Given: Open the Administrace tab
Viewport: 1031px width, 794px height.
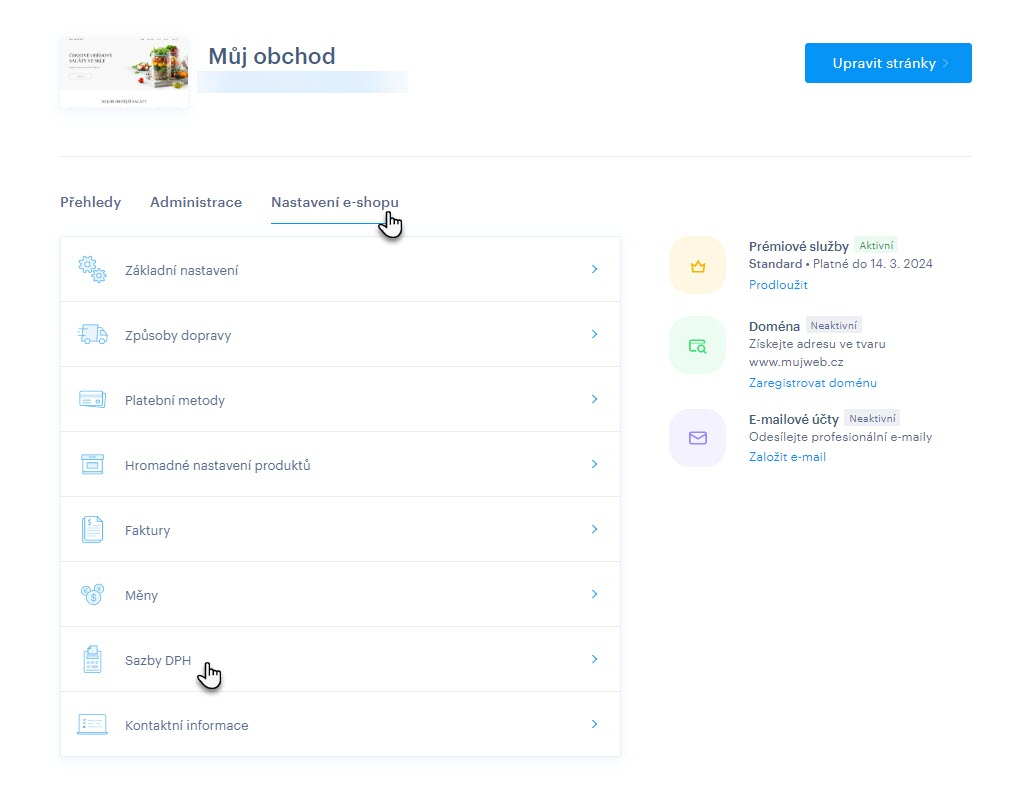Looking at the screenshot, I should point(196,202).
